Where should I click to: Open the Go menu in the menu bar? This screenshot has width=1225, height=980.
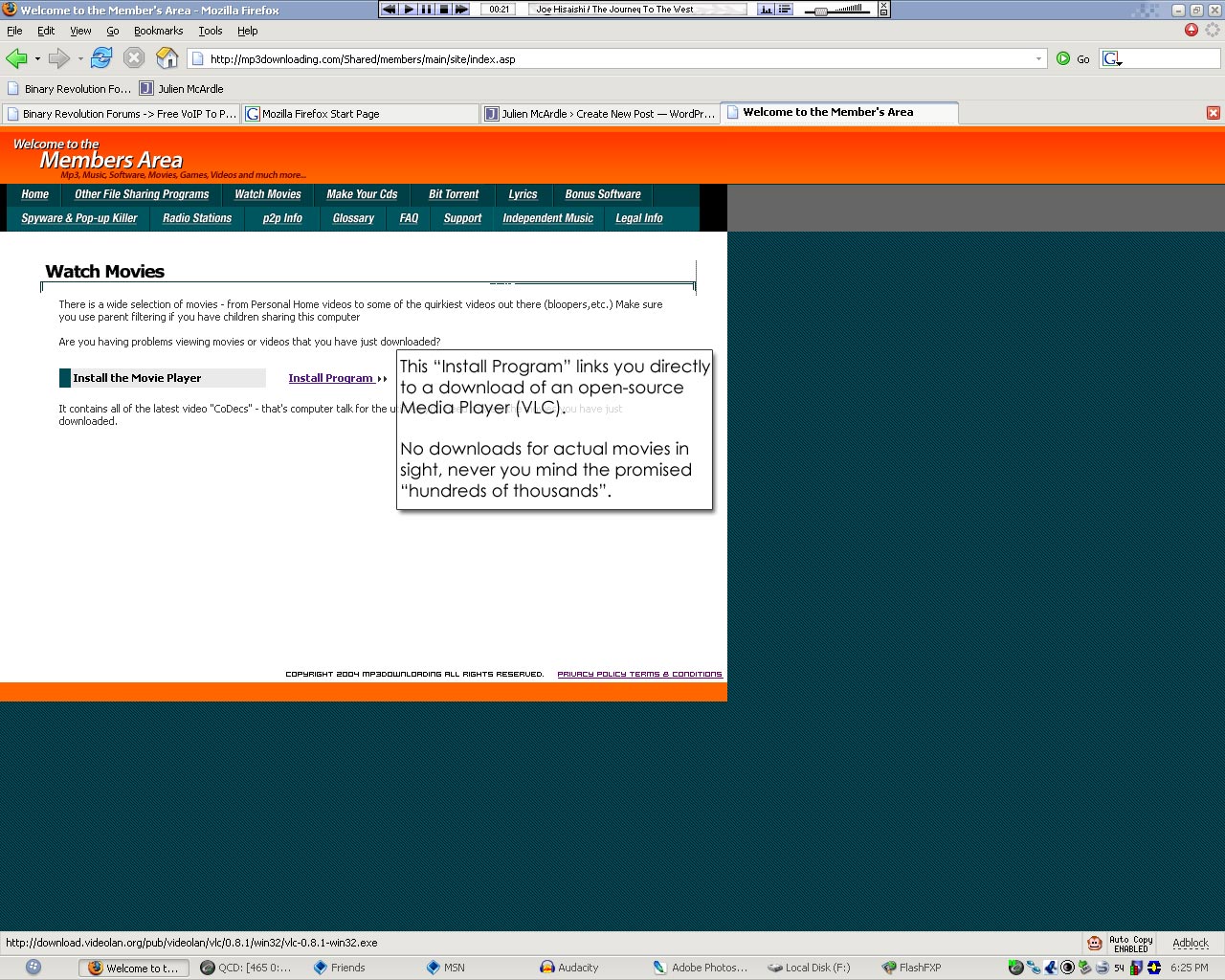point(113,31)
